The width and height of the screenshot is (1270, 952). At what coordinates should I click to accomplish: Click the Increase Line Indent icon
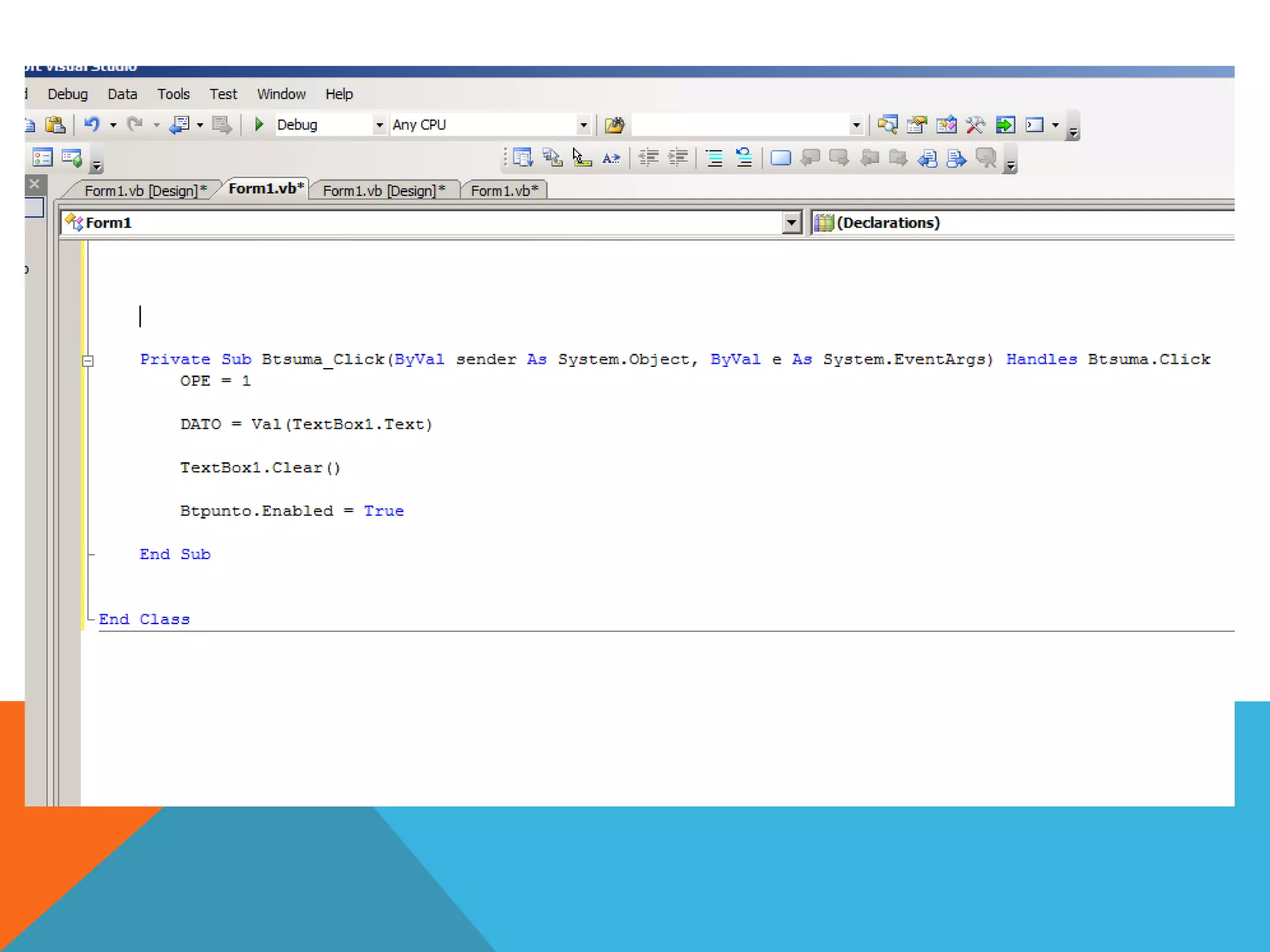(678, 158)
